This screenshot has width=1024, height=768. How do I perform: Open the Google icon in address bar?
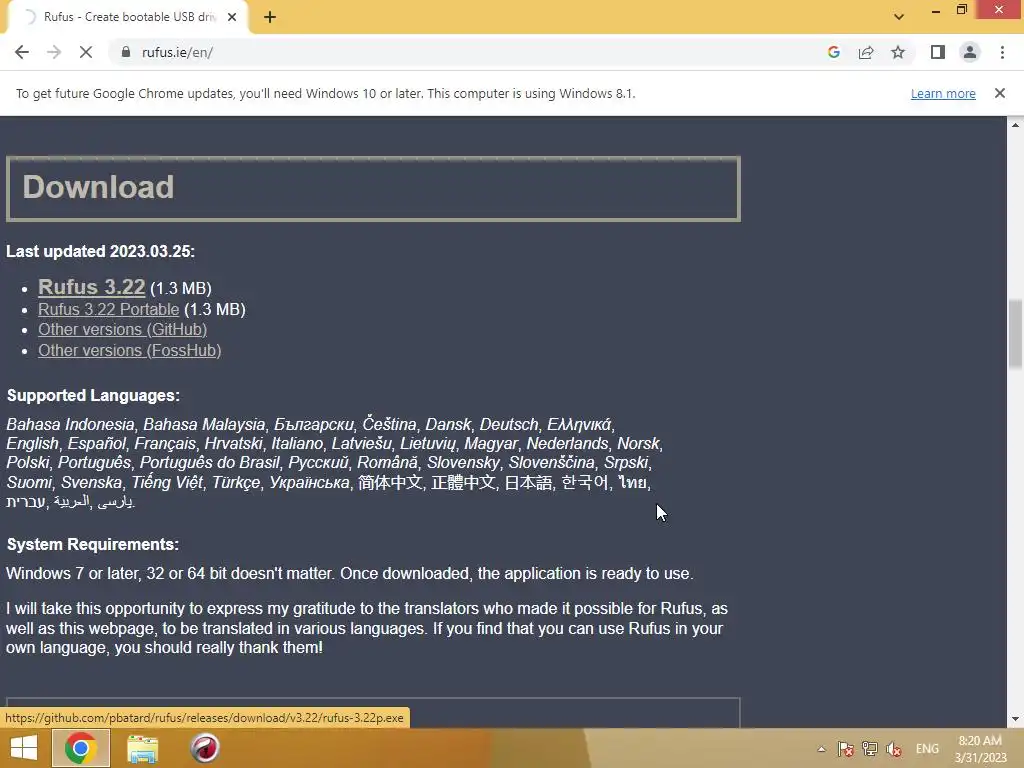(833, 52)
